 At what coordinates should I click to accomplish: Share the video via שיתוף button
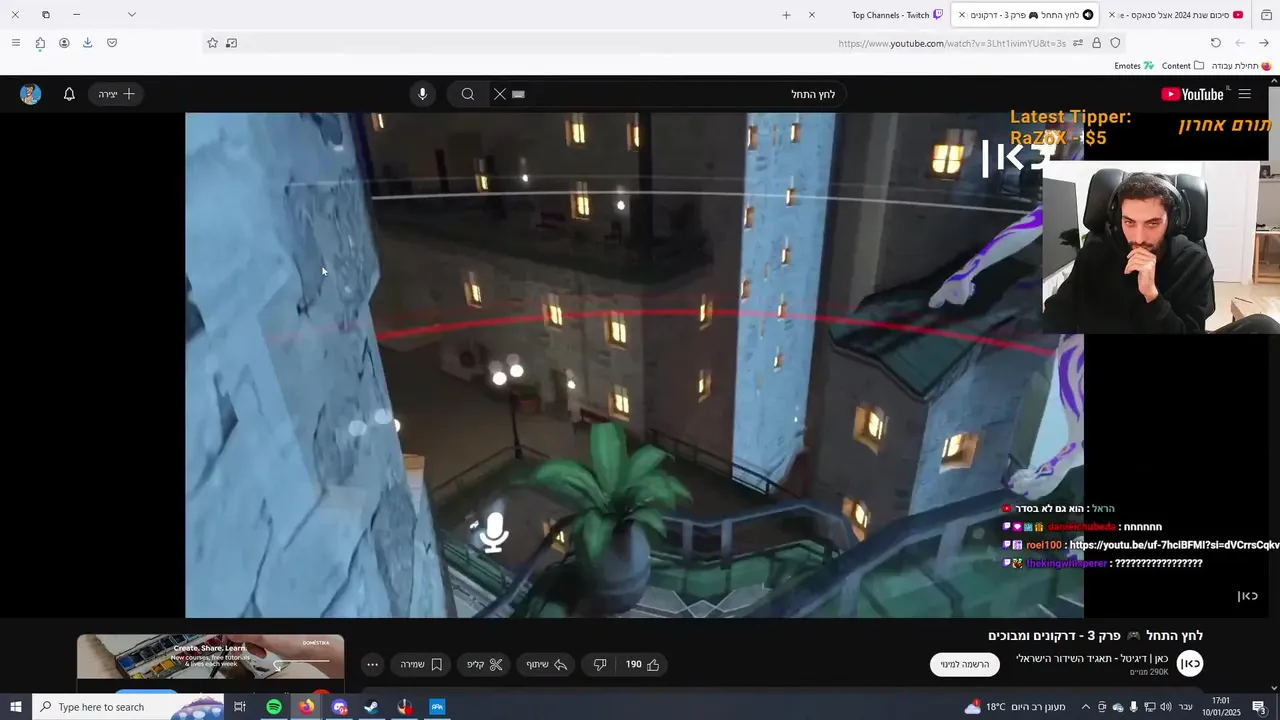pos(547,664)
